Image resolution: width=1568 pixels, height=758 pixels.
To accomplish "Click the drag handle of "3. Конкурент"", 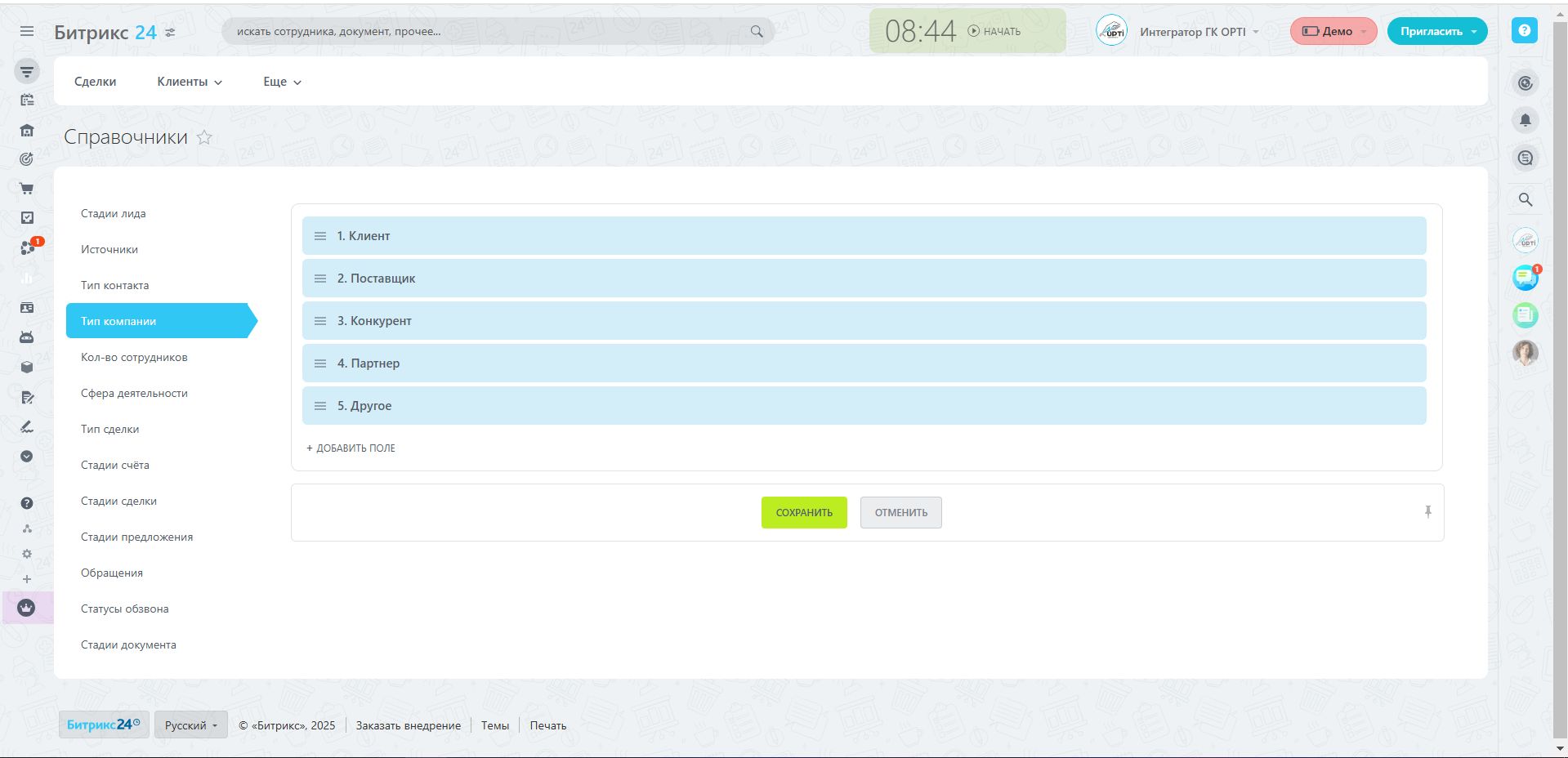I will (x=320, y=321).
